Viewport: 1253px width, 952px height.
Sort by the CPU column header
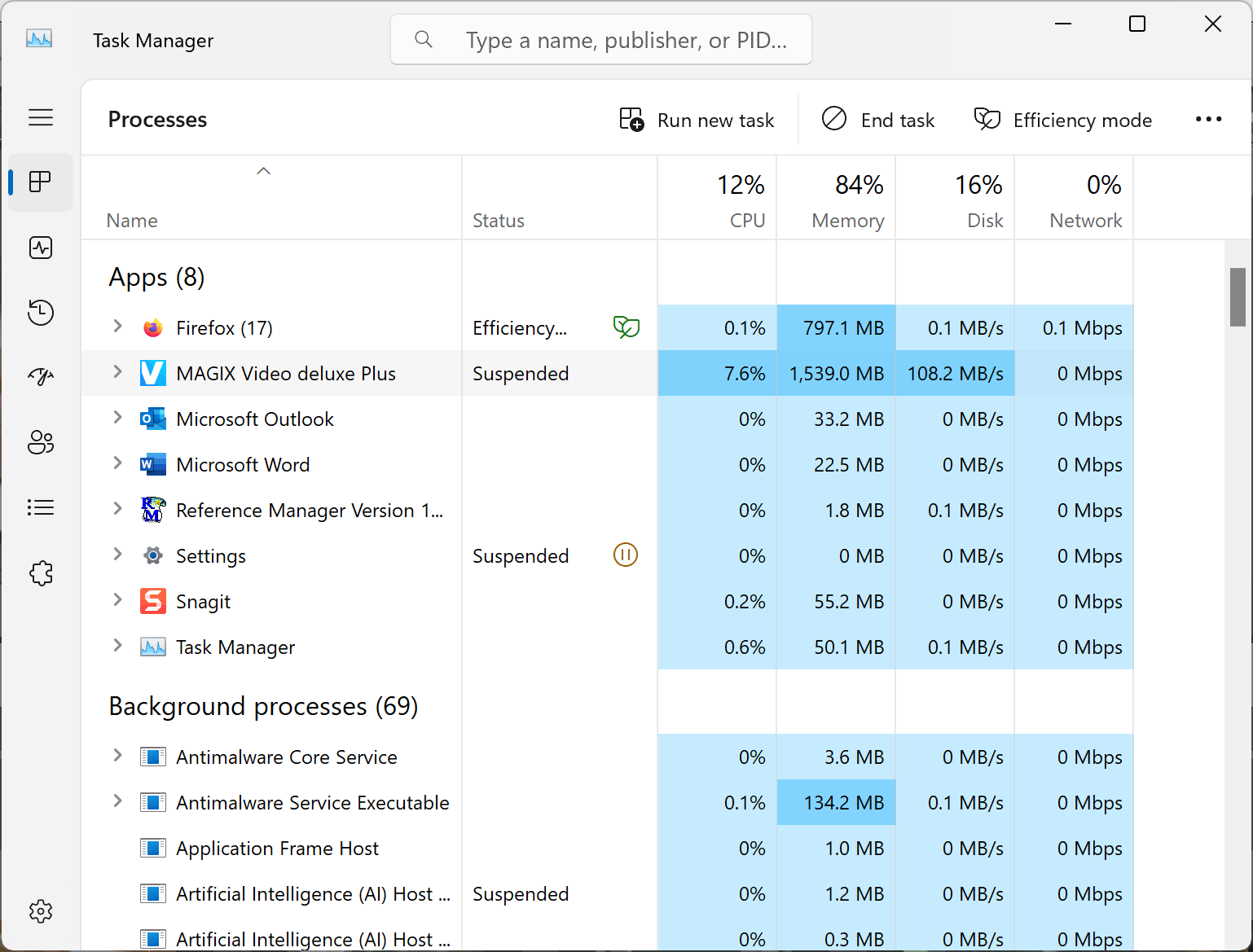717,198
